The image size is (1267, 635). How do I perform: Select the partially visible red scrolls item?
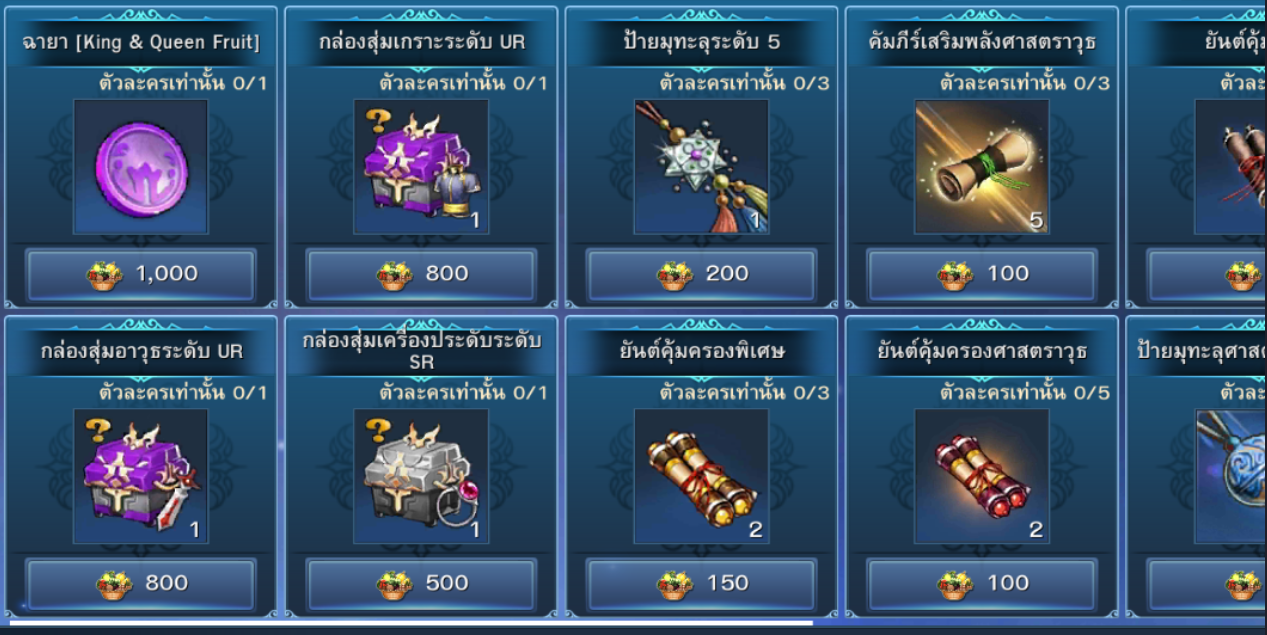(1231, 166)
